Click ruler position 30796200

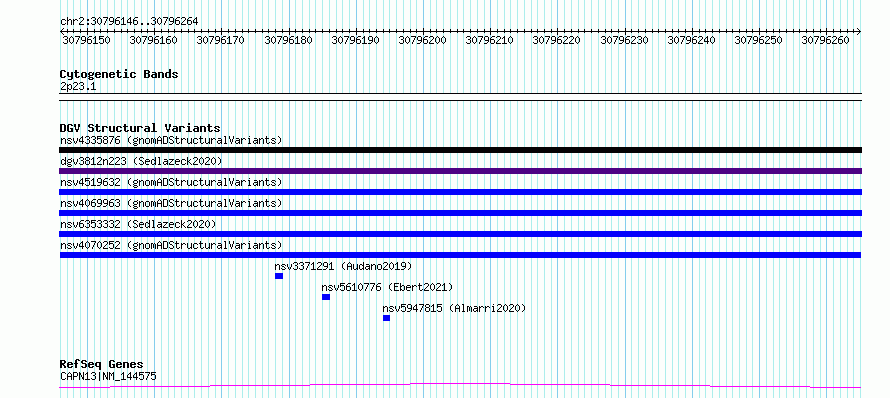422,40
